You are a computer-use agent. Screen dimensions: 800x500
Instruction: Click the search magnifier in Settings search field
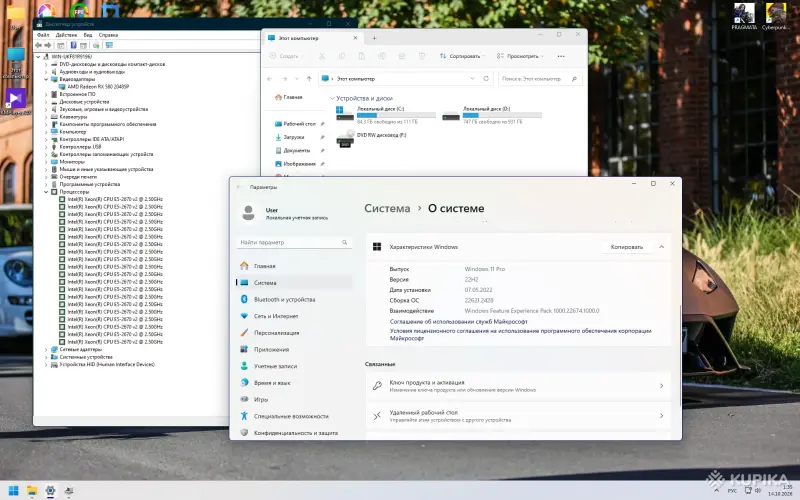point(344,242)
